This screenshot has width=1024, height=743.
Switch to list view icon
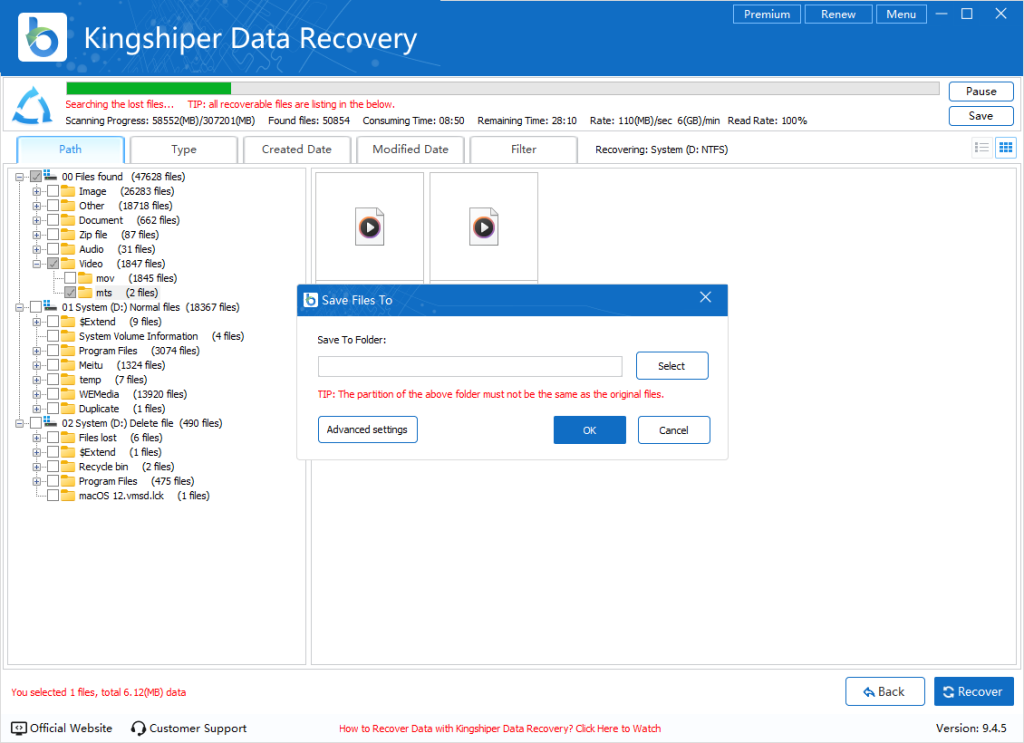coord(981,148)
